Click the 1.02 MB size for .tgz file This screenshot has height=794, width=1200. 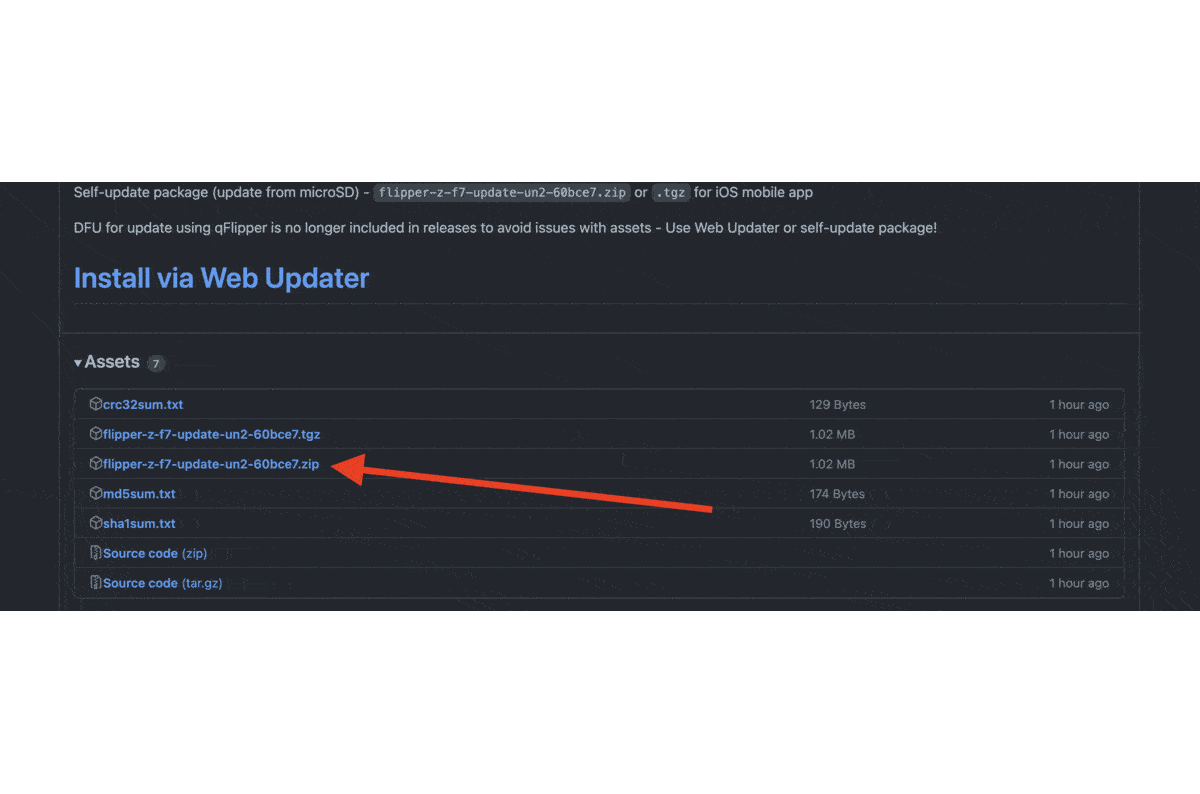click(x=832, y=434)
